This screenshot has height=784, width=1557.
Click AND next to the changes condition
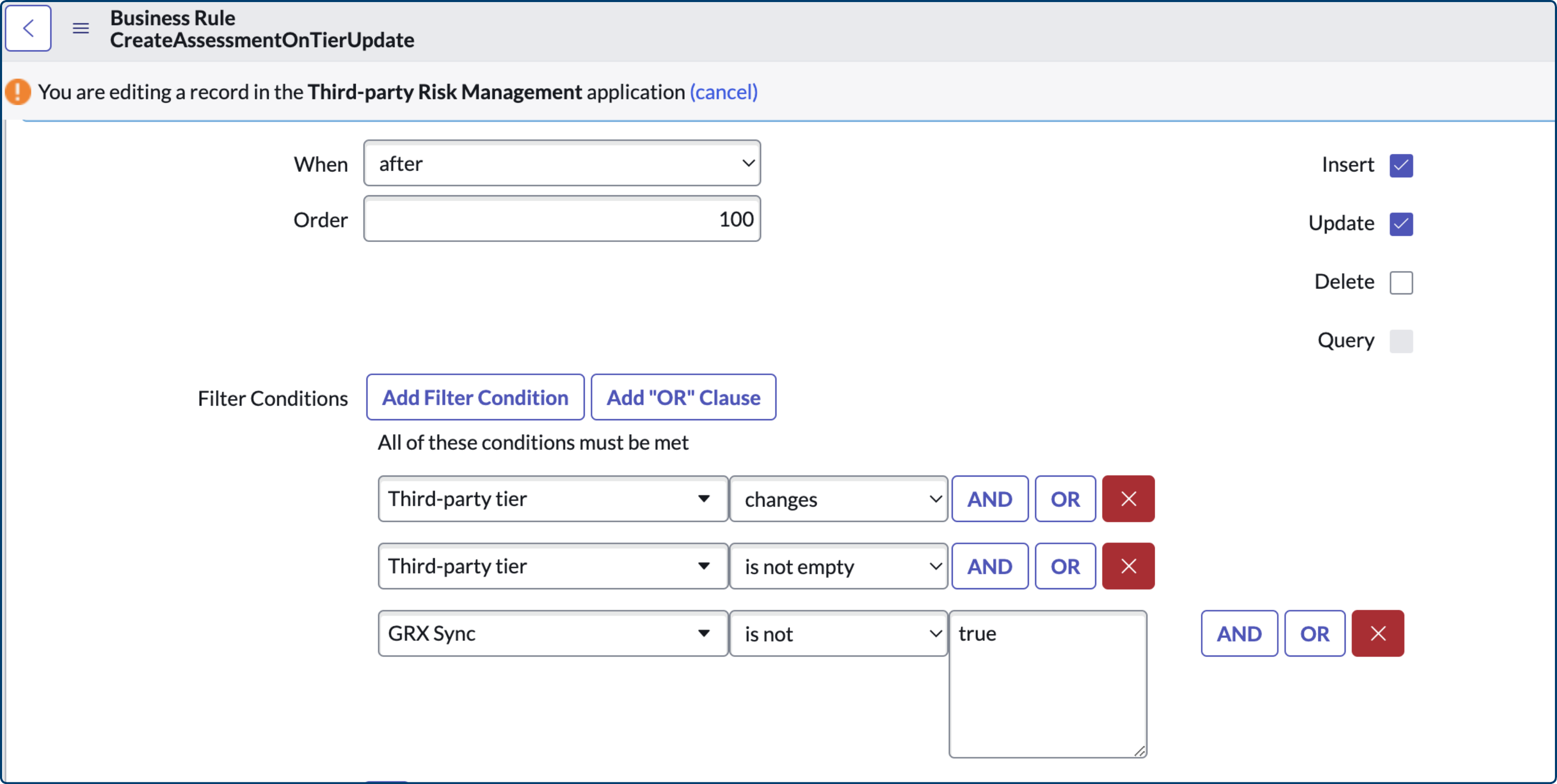coord(989,498)
